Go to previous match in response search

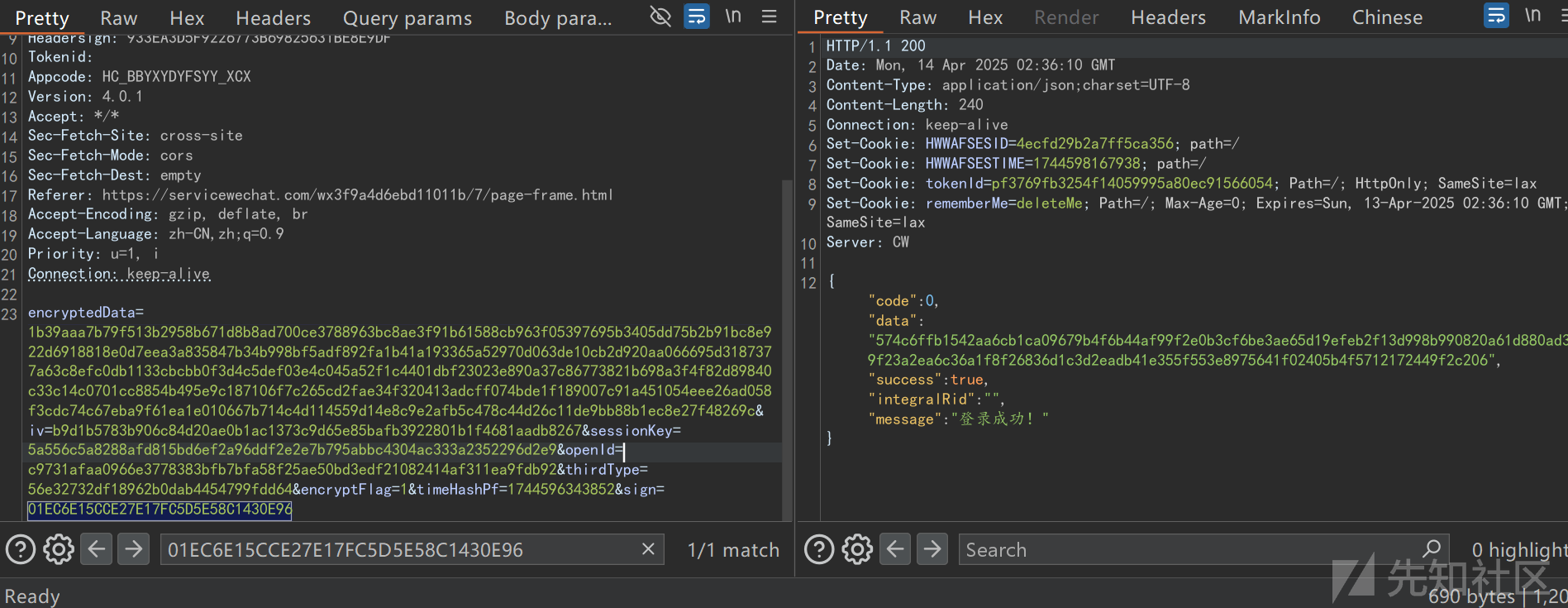coord(895,549)
